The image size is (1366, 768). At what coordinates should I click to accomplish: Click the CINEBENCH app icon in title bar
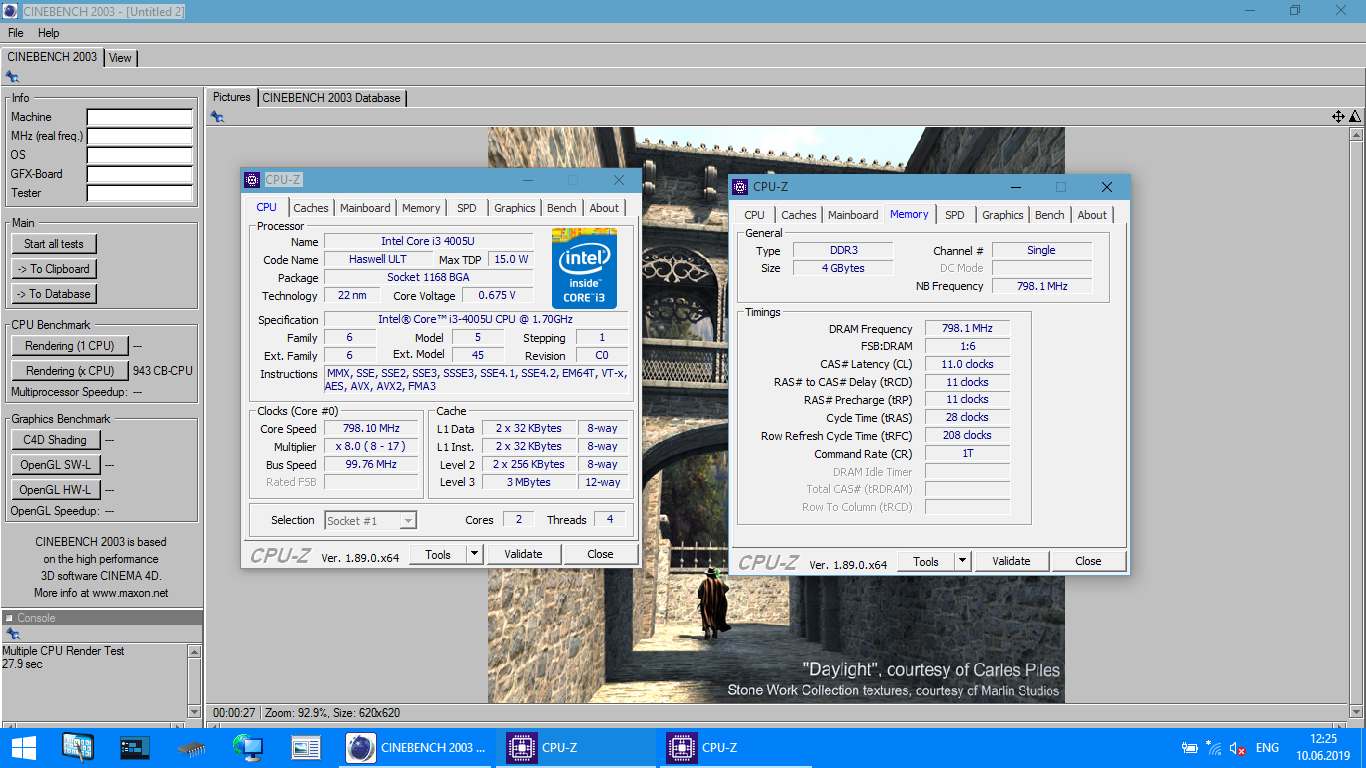10,11
